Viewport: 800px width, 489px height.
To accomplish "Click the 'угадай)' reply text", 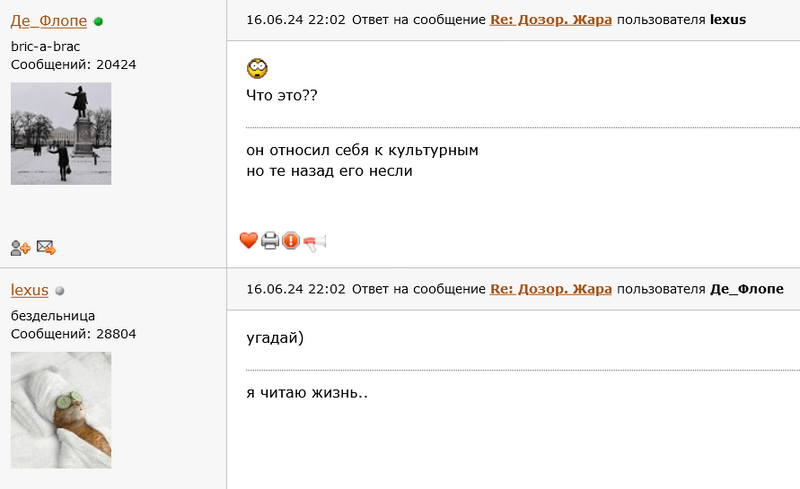I will [x=275, y=338].
